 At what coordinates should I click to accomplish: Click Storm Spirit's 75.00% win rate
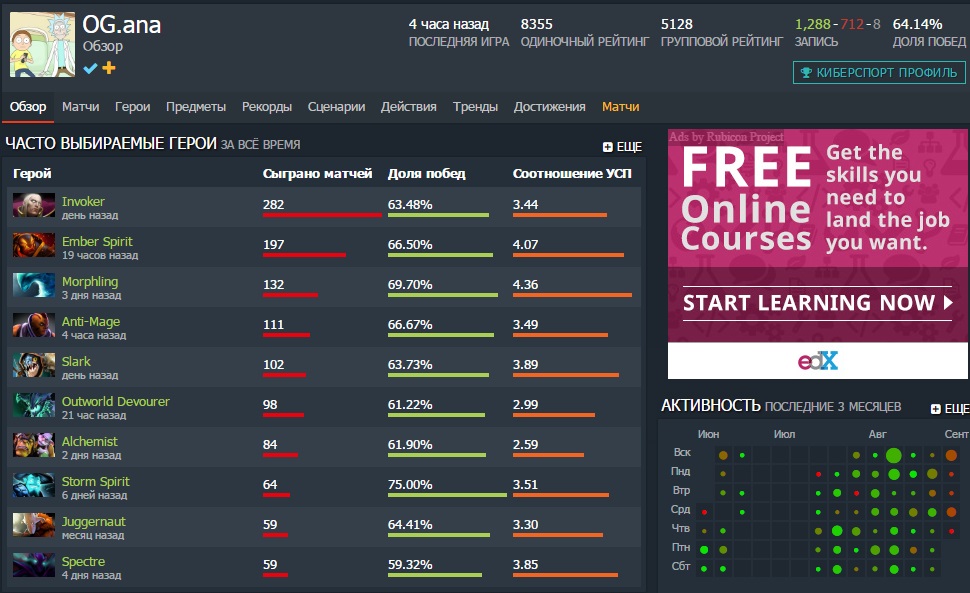point(410,485)
